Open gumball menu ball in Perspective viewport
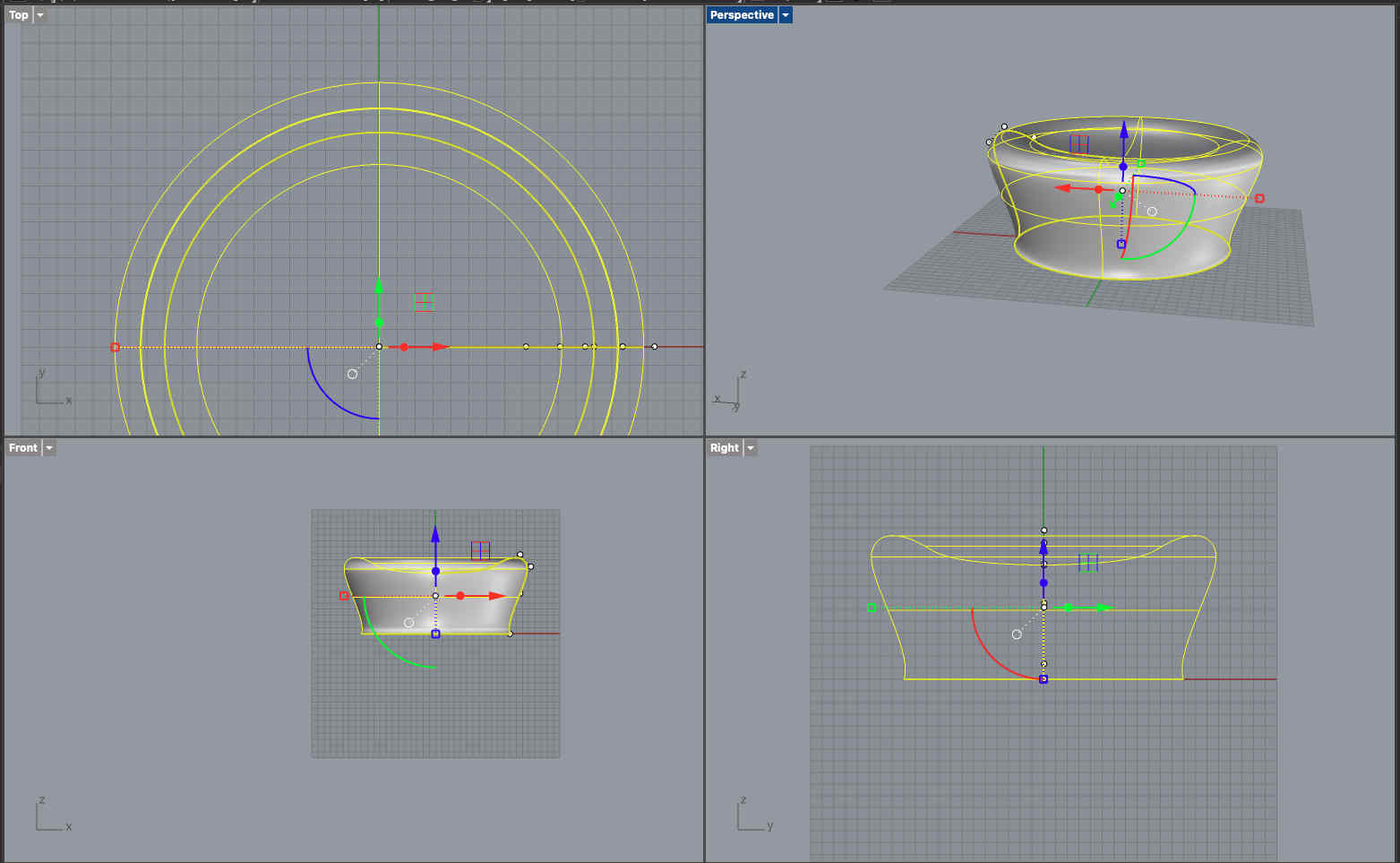 (1152, 211)
